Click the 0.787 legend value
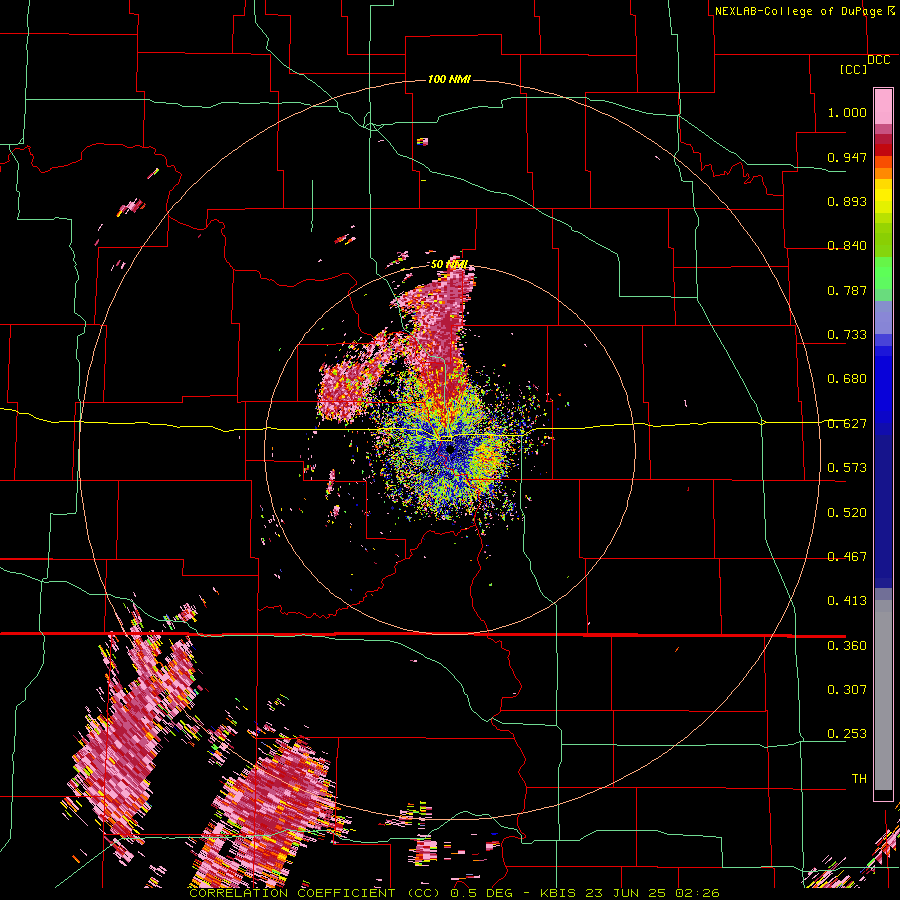The image size is (900, 900). [x=847, y=290]
